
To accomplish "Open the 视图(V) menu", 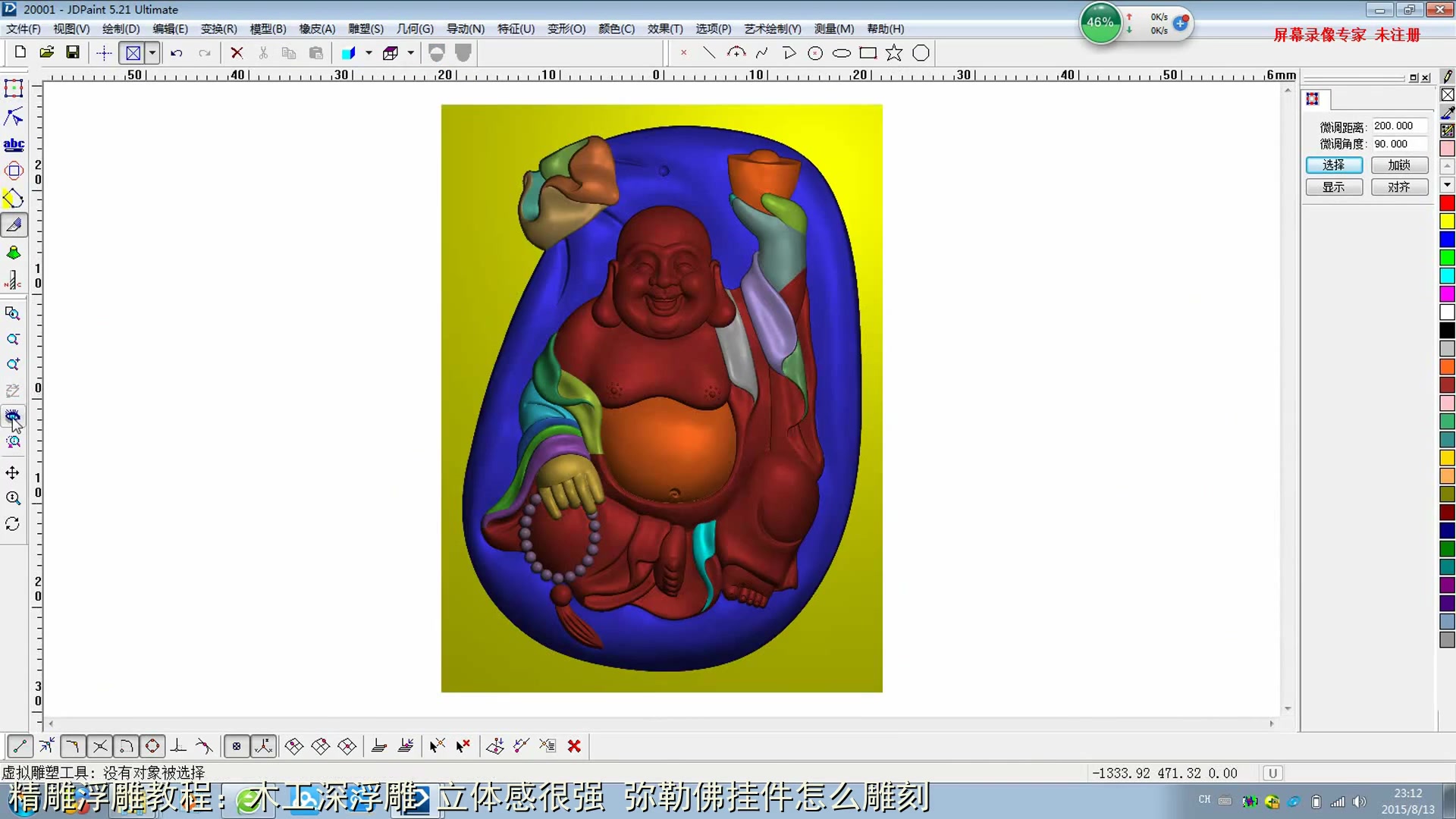I will point(71,29).
